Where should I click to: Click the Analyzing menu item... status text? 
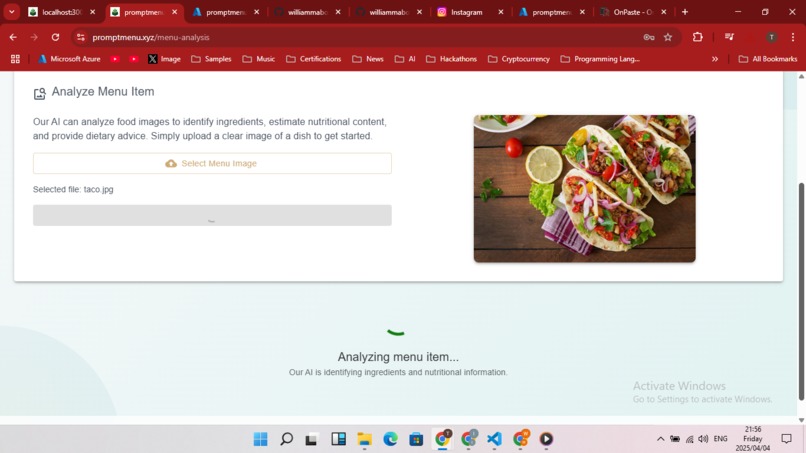(x=398, y=357)
